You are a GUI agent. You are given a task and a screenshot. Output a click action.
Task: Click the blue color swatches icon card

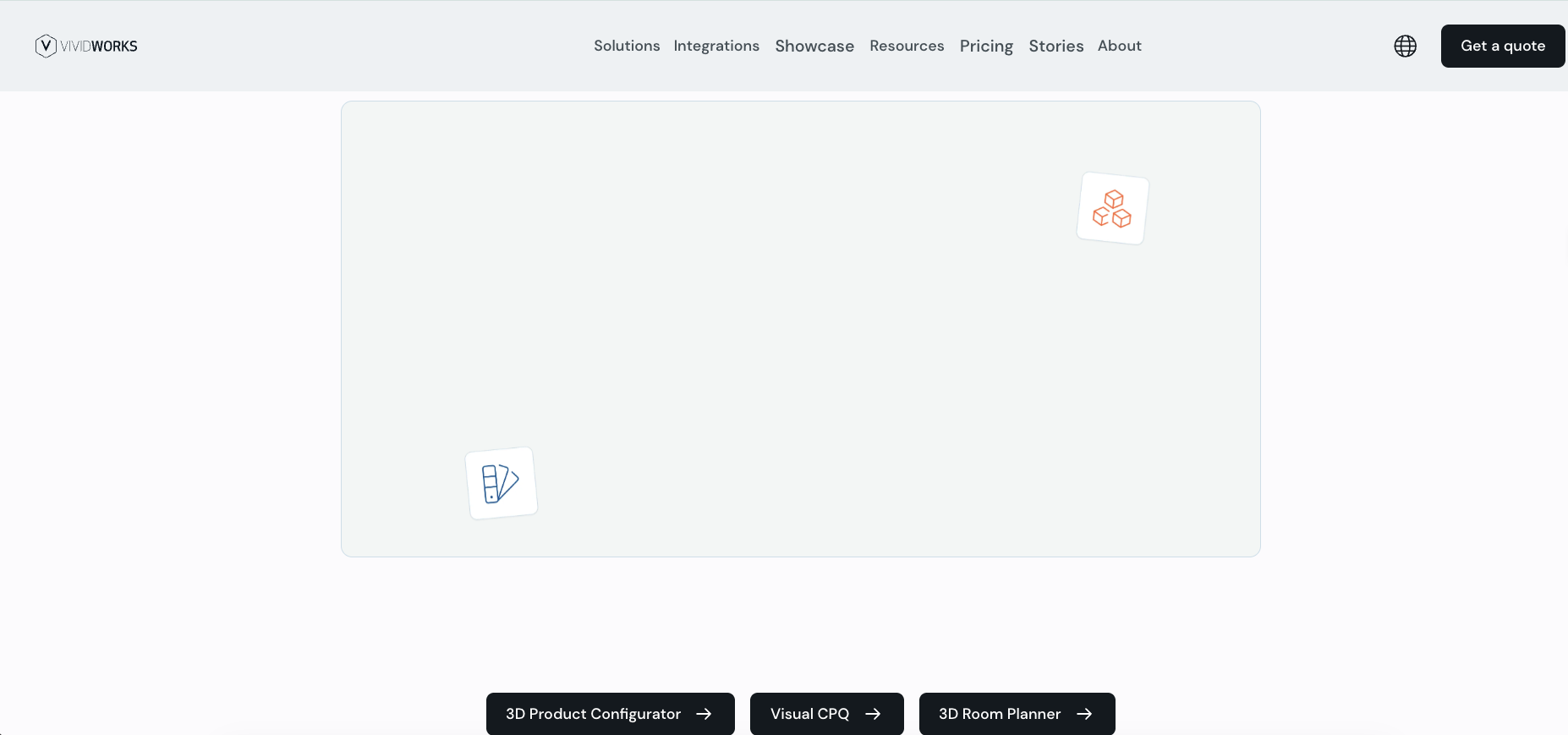click(502, 483)
